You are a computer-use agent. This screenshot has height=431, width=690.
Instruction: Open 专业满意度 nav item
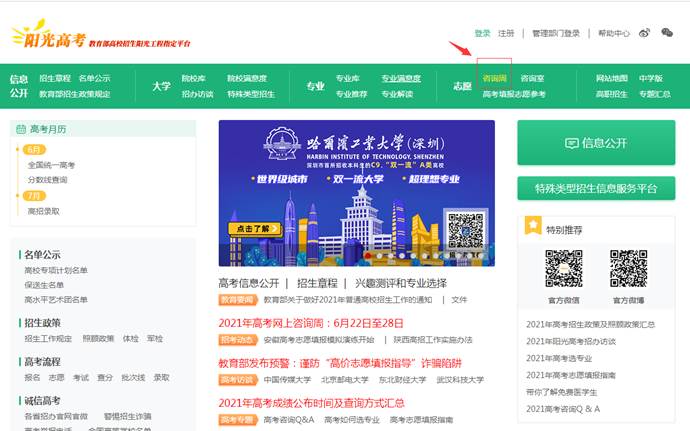tap(401, 78)
